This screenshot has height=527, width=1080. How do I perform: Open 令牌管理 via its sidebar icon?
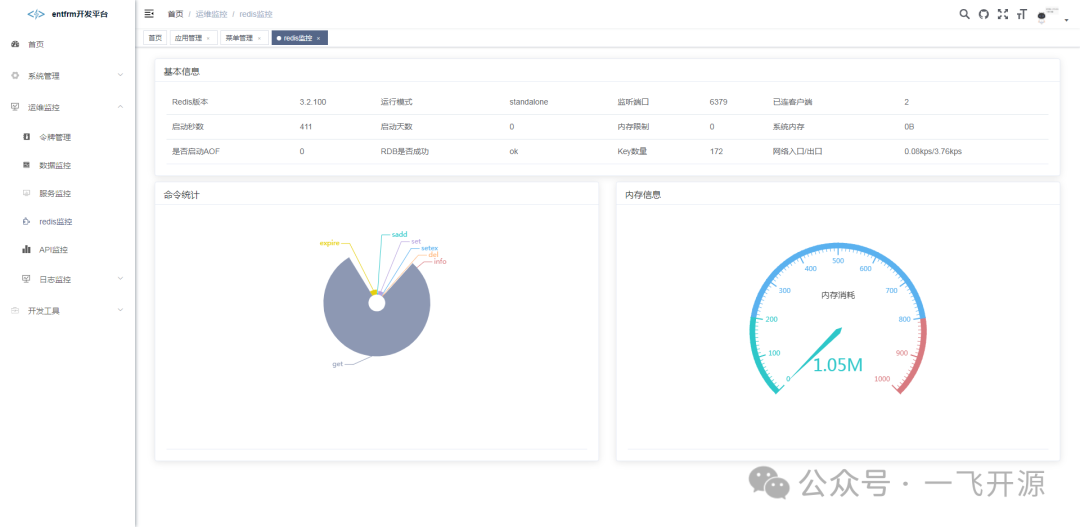(x=26, y=137)
